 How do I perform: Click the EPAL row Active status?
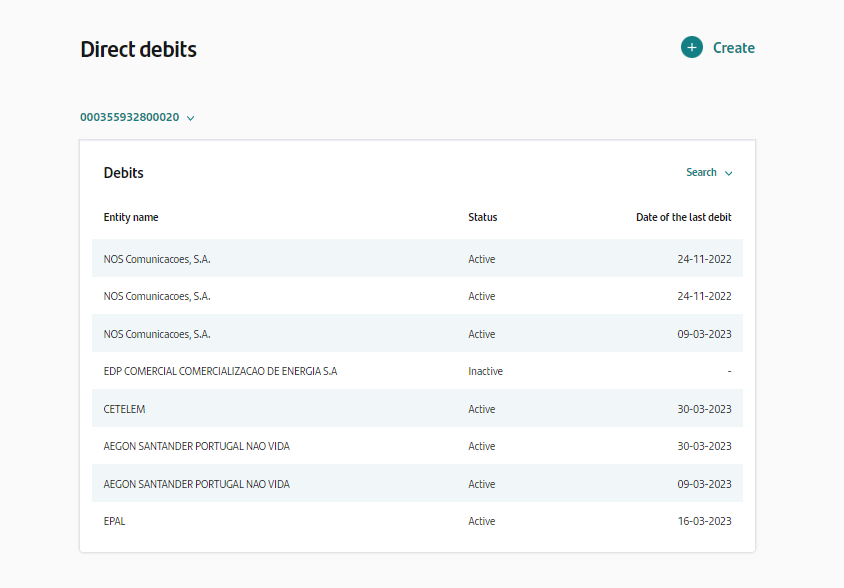(481, 521)
